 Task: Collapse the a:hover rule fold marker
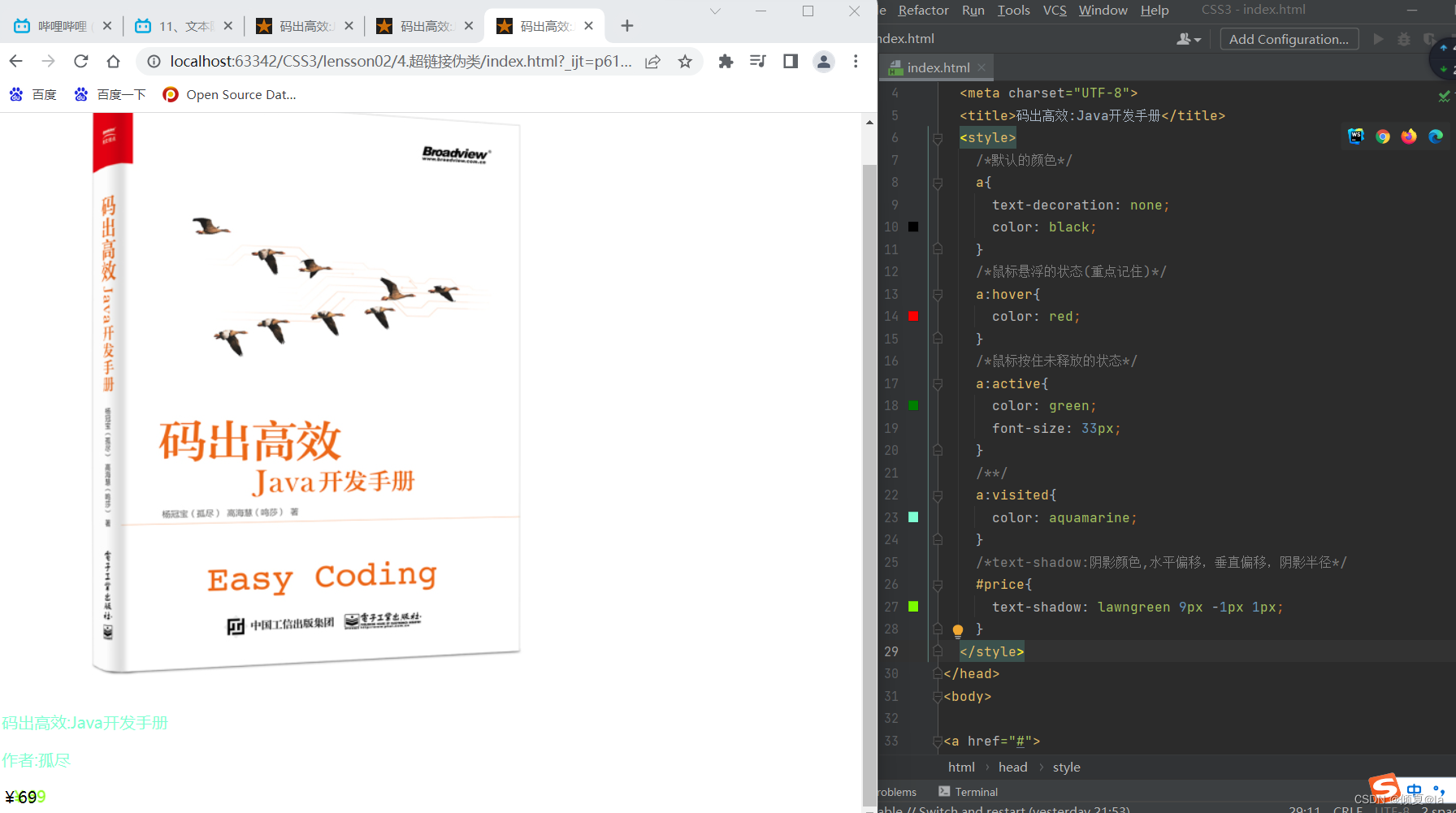(x=938, y=294)
